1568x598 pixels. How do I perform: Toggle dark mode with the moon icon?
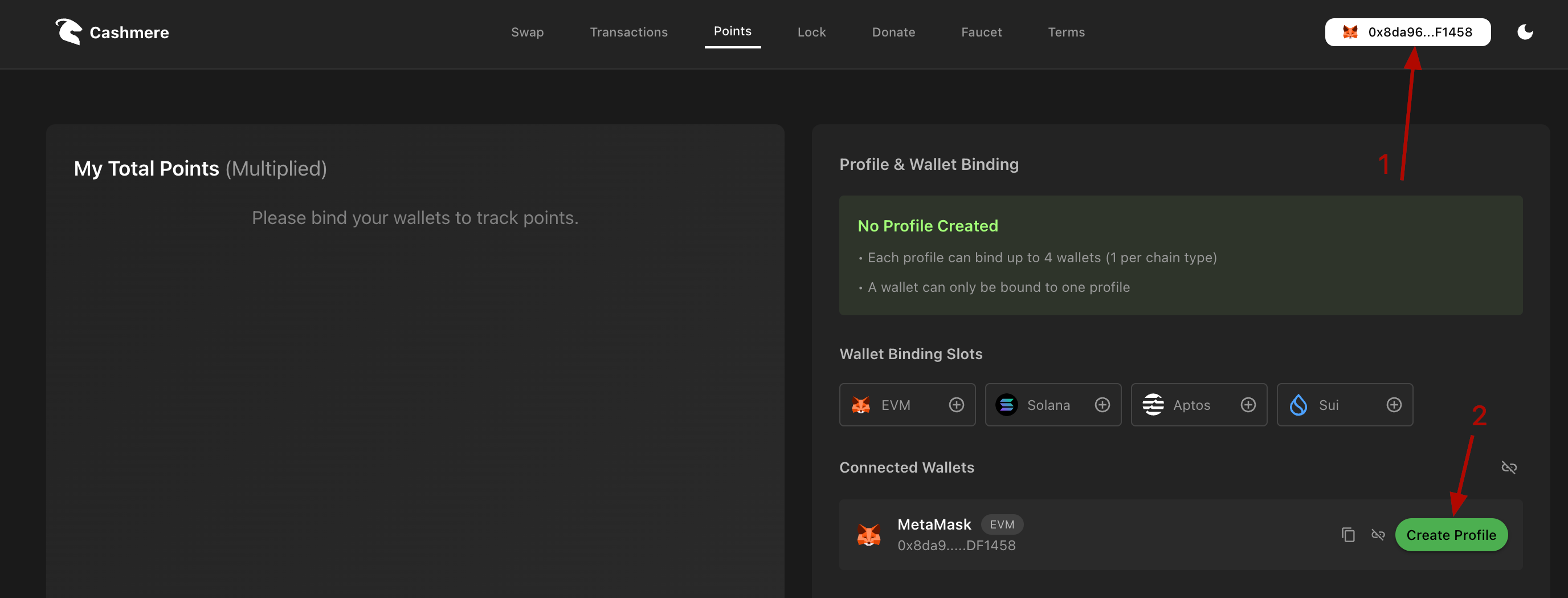(1525, 32)
